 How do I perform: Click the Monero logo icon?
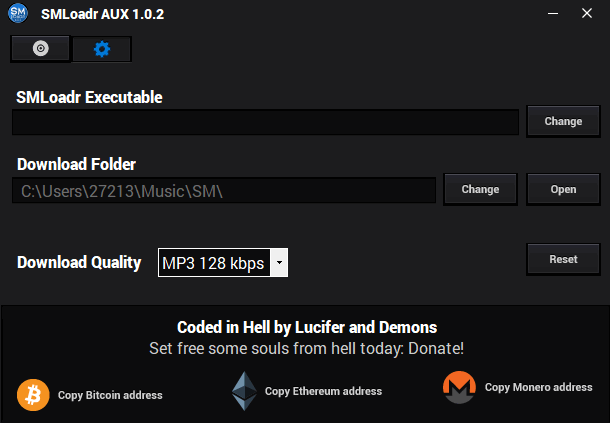pos(459,387)
